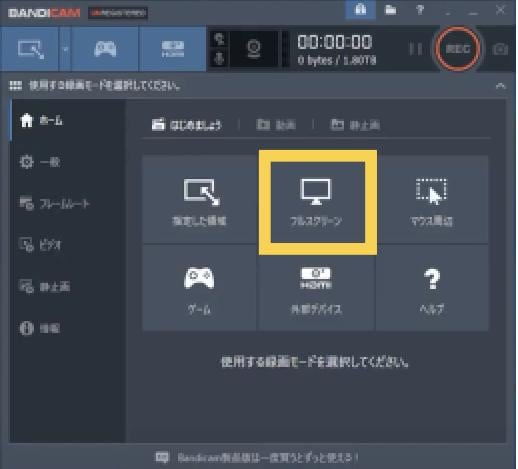
Task: Choose the specified-area rectangle recording tile
Action: 199,200
